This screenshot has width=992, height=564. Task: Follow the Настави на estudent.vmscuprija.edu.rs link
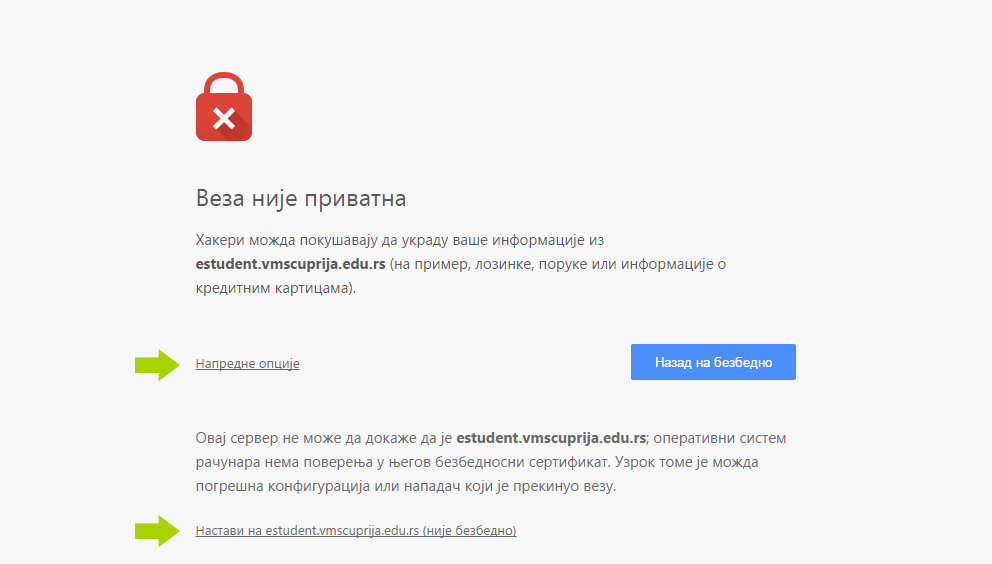pos(307,531)
